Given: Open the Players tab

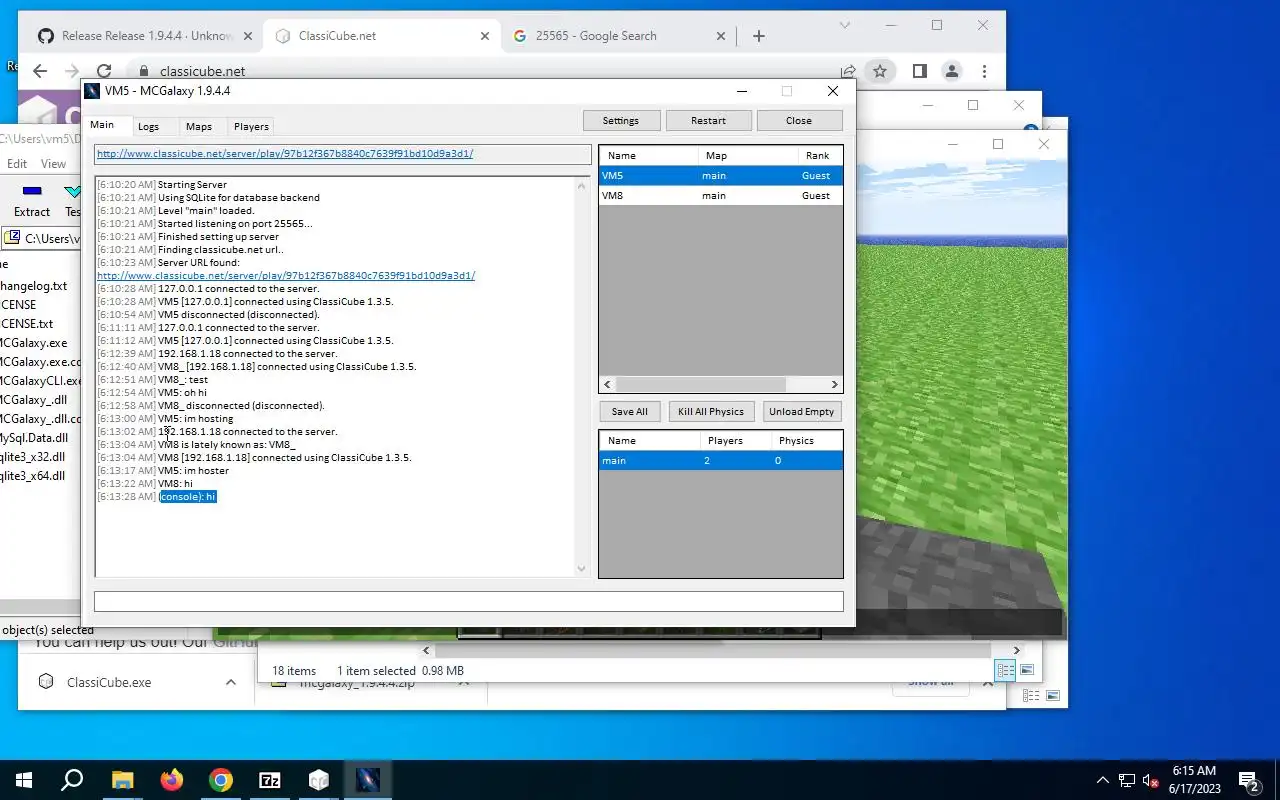Looking at the screenshot, I should pos(251,126).
